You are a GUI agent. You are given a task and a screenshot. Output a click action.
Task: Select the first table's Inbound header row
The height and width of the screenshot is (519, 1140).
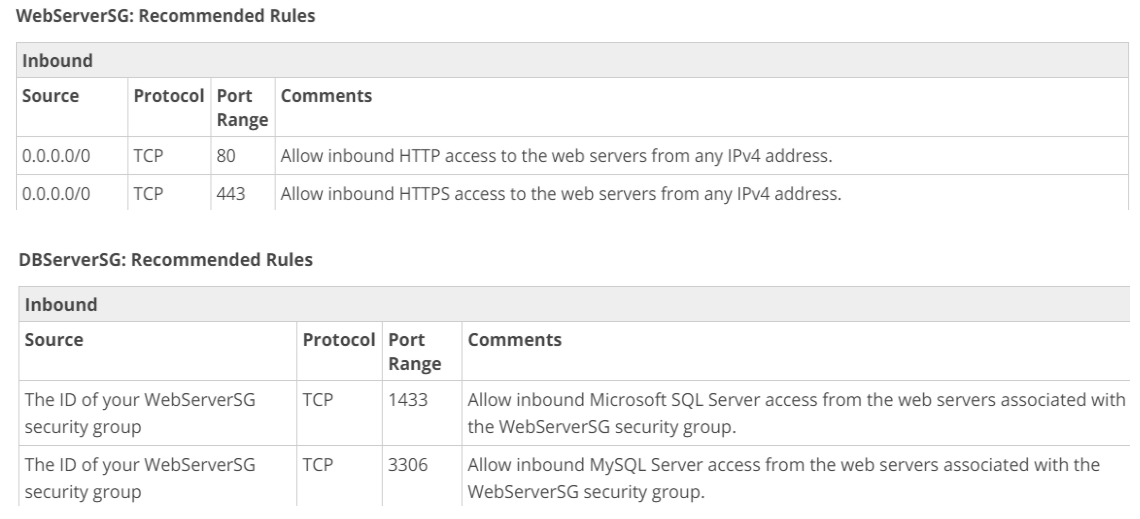click(x=572, y=60)
